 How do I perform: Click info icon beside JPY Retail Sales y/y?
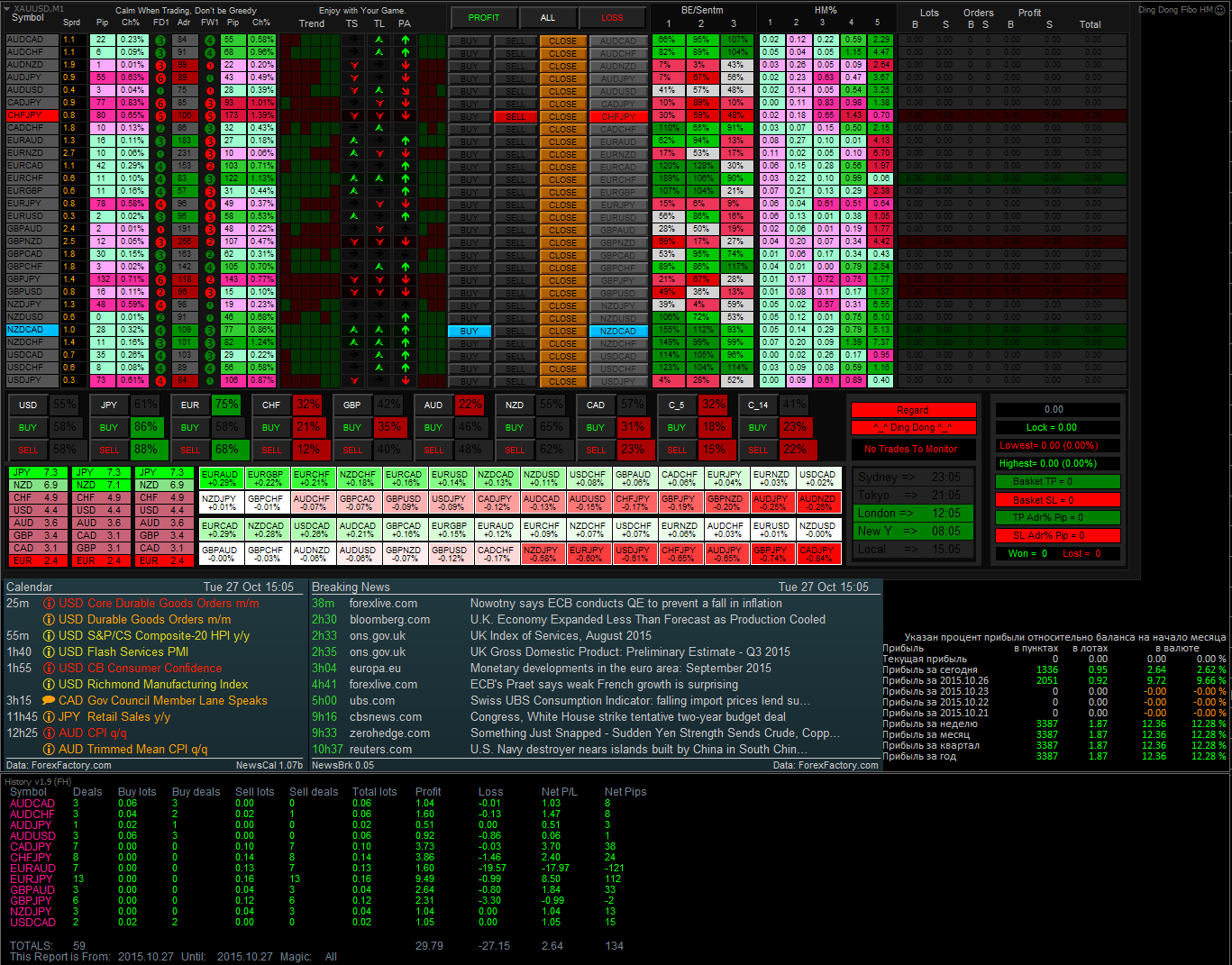point(49,717)
